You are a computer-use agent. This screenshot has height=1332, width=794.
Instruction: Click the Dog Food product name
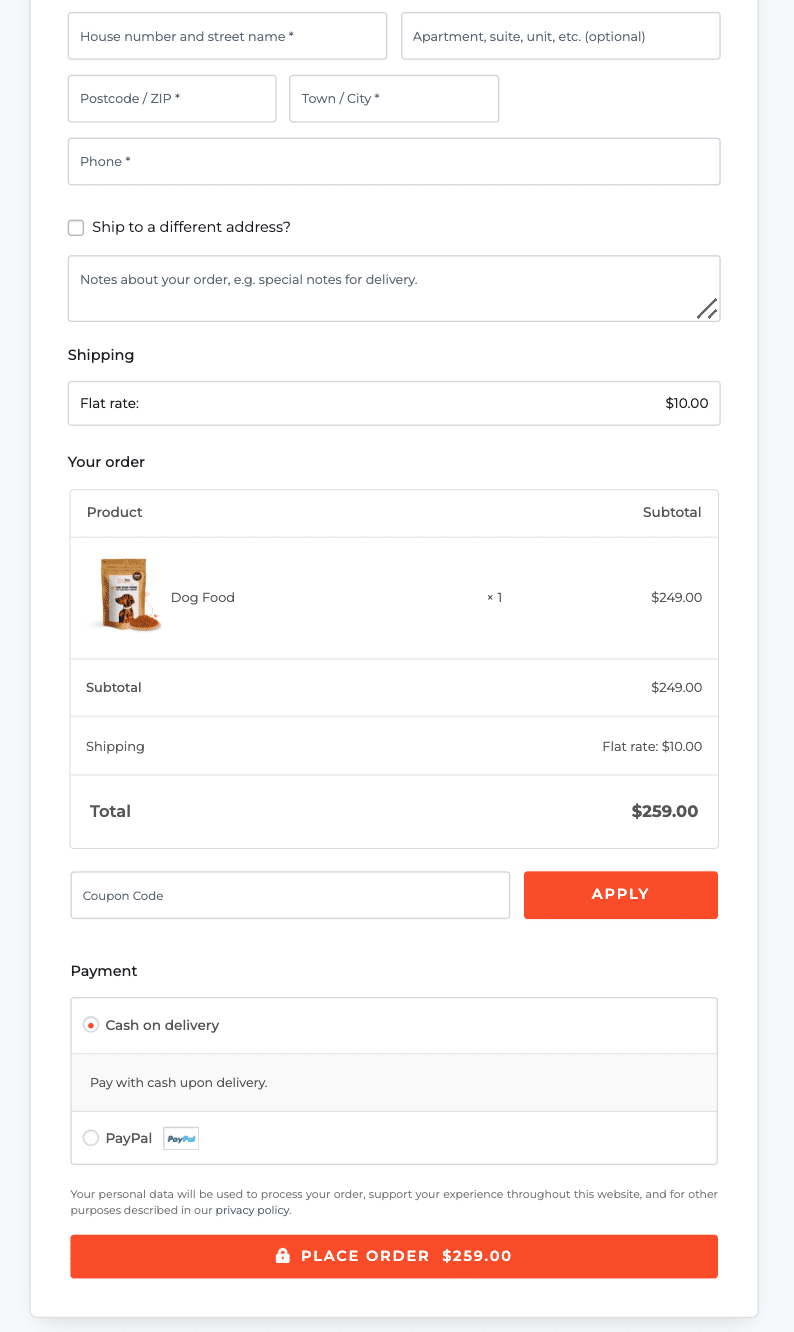point(203,598)
